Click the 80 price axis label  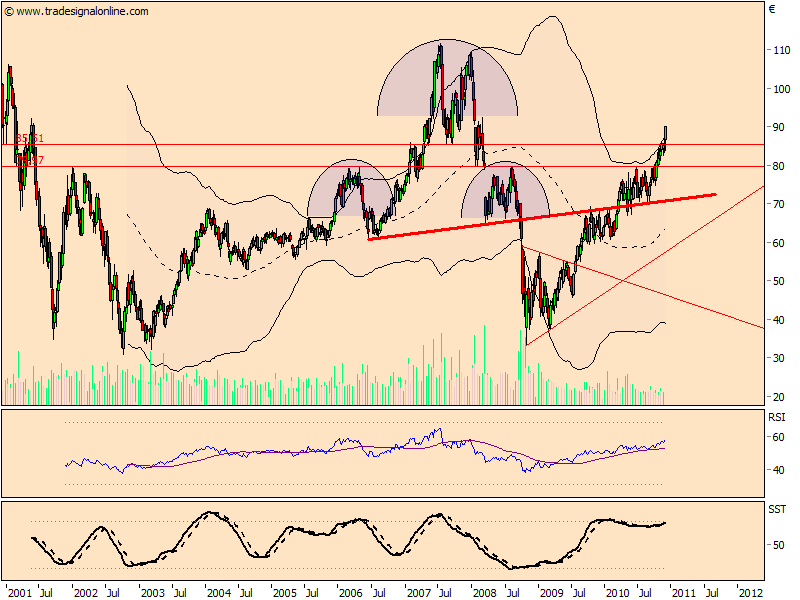(779, 166)
